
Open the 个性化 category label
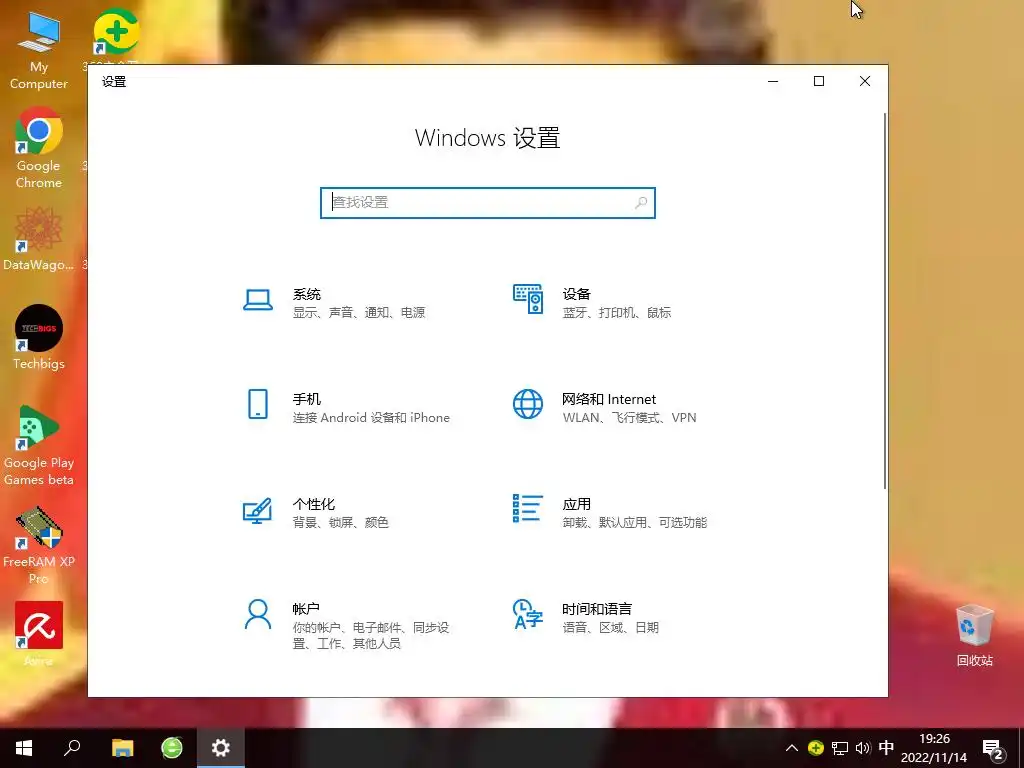click(x=314, y=504)
